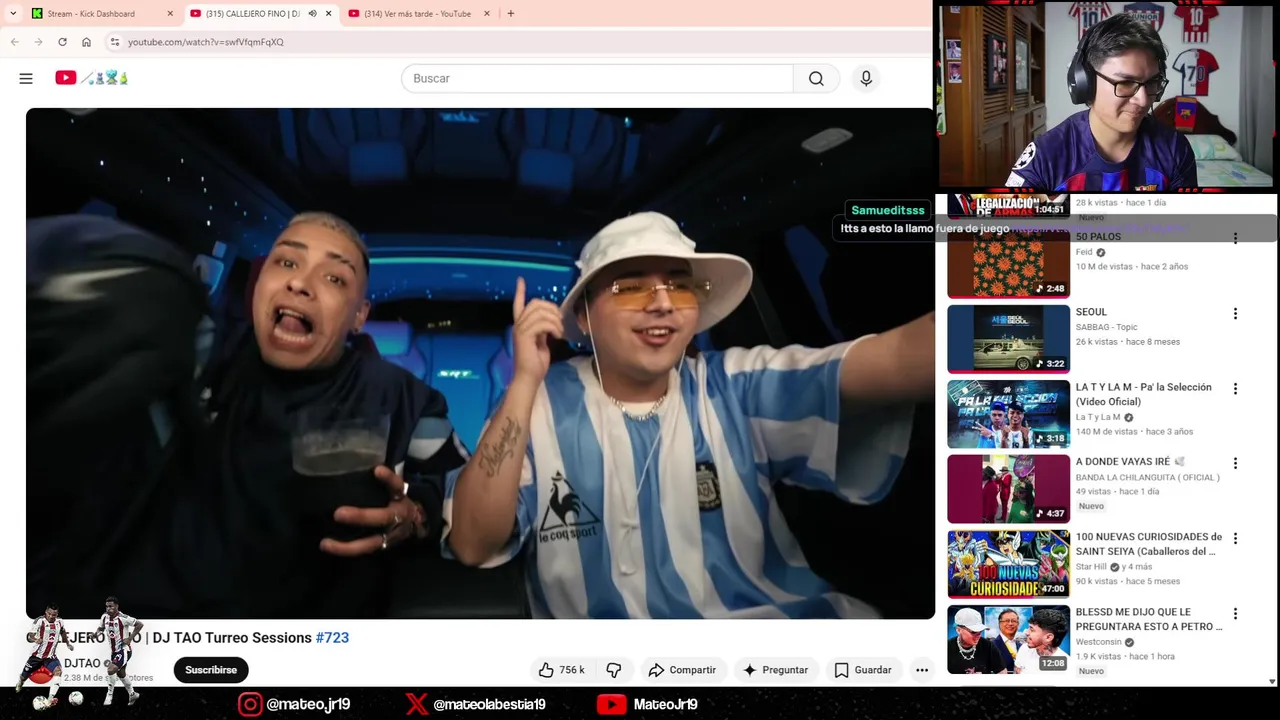
Task: Like the video with thumbs up 756 k
Action: 561,670
